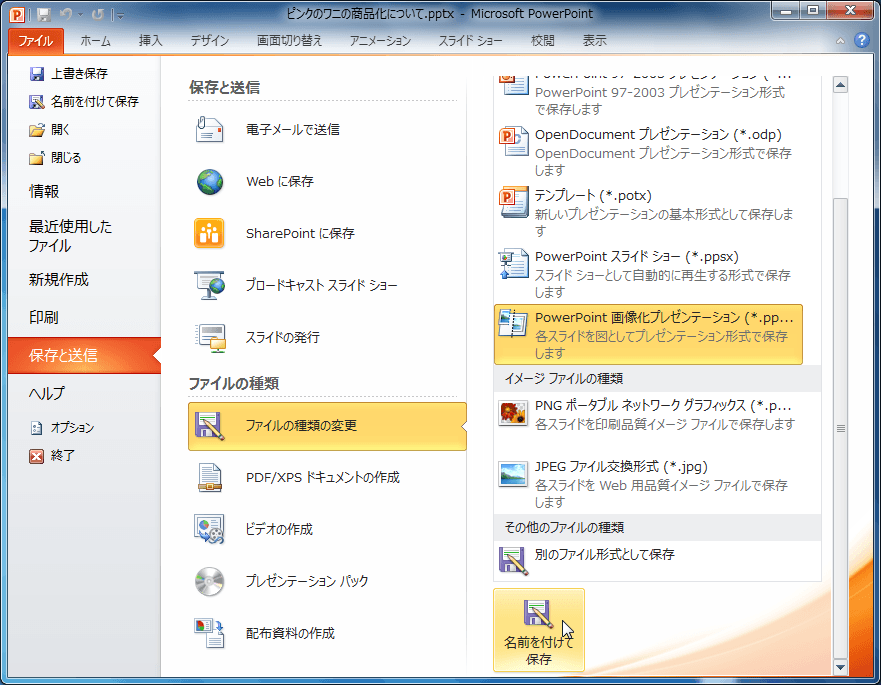Image resolution: width=881 pixels, height=685 pixels.
Task: Click the file type list scroll-up arrow
Action: [x=841, y=85]
